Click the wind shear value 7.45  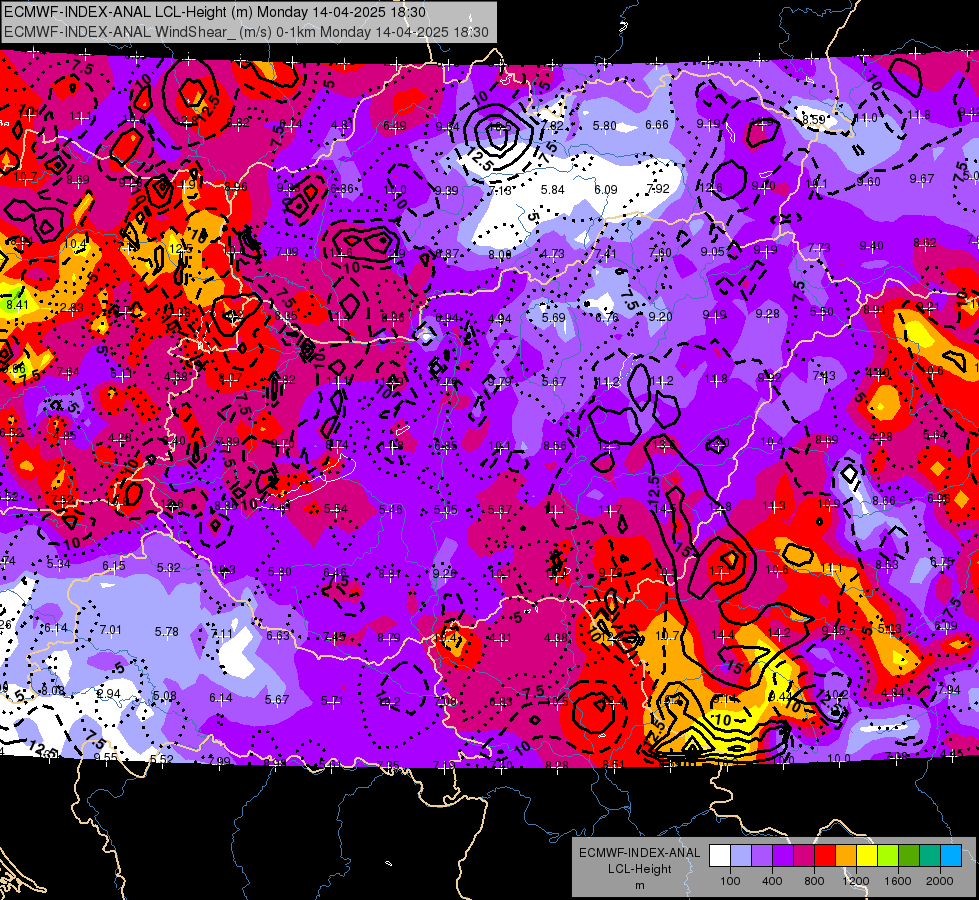[x=334, y=636]
